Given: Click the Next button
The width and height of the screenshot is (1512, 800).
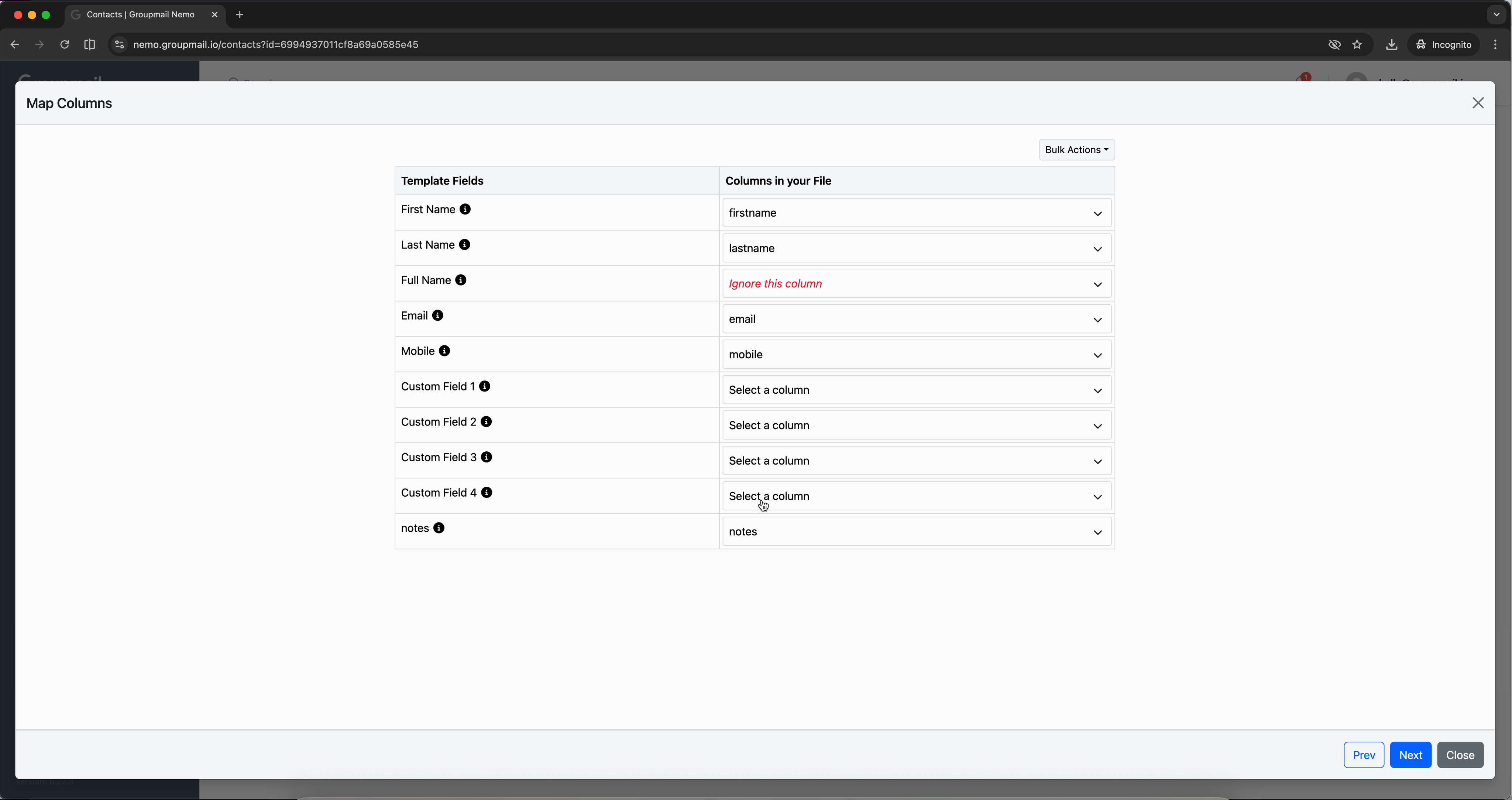Looking at the screenshot, I should click(1411, 755).
